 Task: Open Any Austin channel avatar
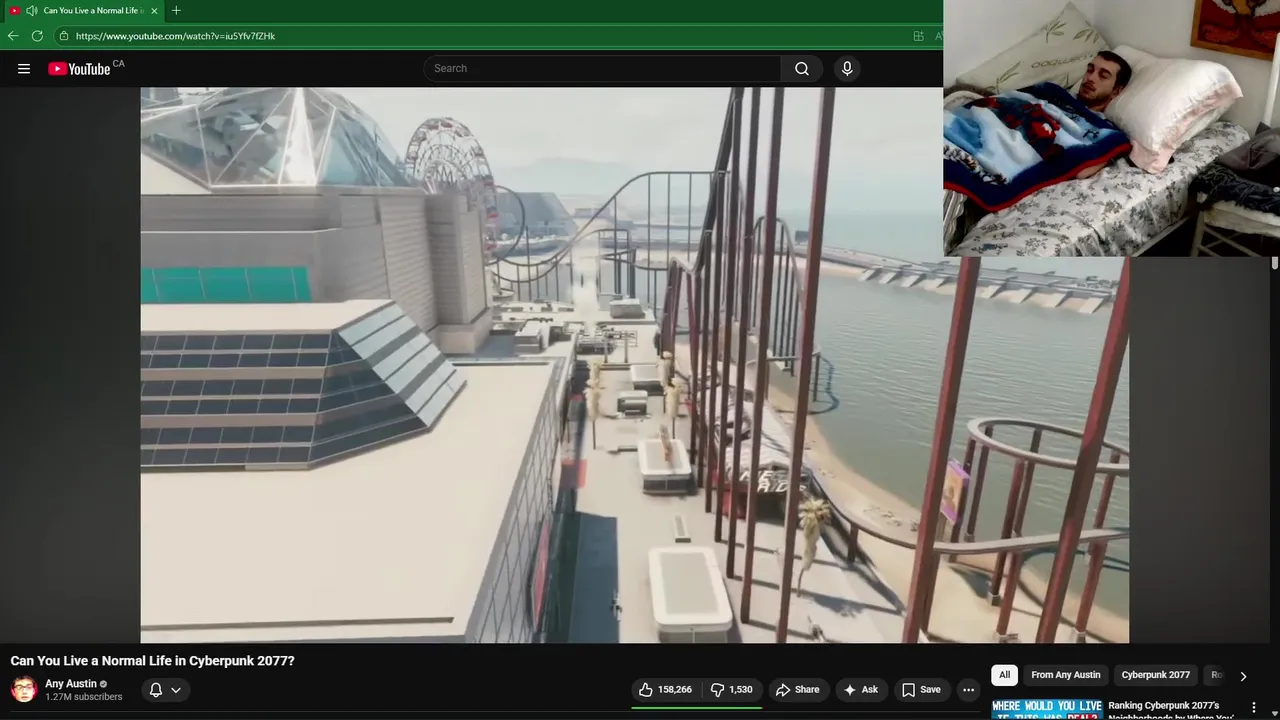[24, 689]
